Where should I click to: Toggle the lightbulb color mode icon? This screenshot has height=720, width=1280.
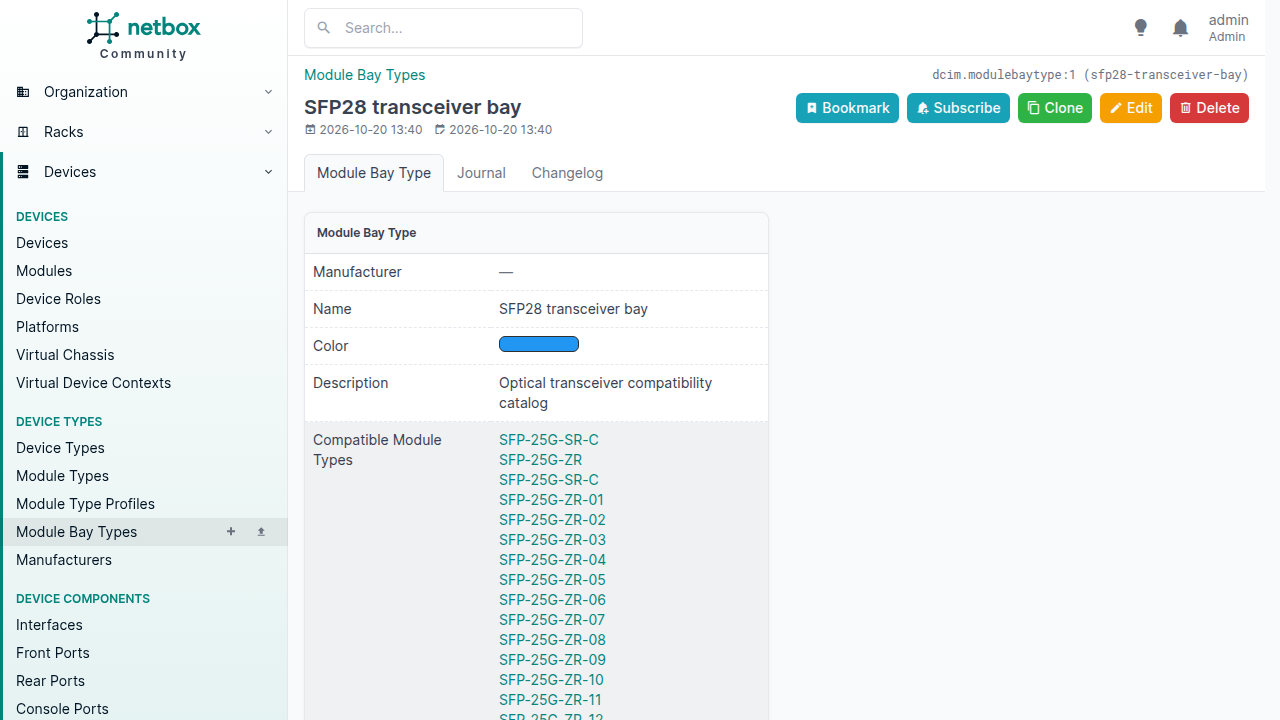tap(1141, 28)
